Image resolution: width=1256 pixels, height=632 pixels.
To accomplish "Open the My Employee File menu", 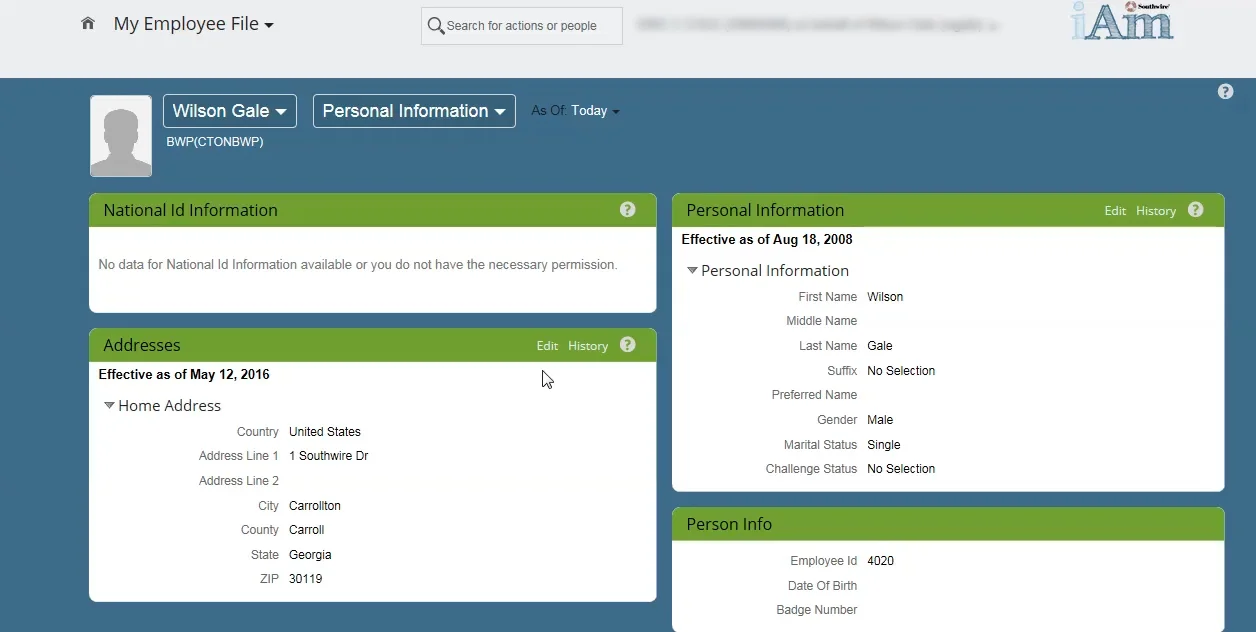I will pyautogui.click(x=194, y=24).
